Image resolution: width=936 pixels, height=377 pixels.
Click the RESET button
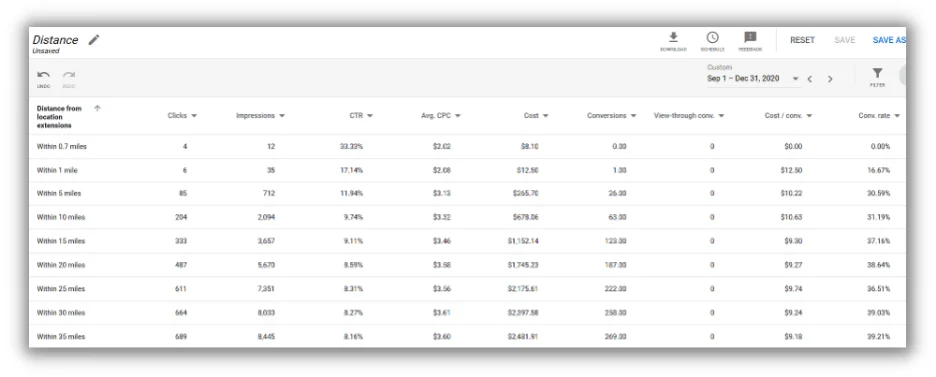pyautogui.click(x=802, y=40)
